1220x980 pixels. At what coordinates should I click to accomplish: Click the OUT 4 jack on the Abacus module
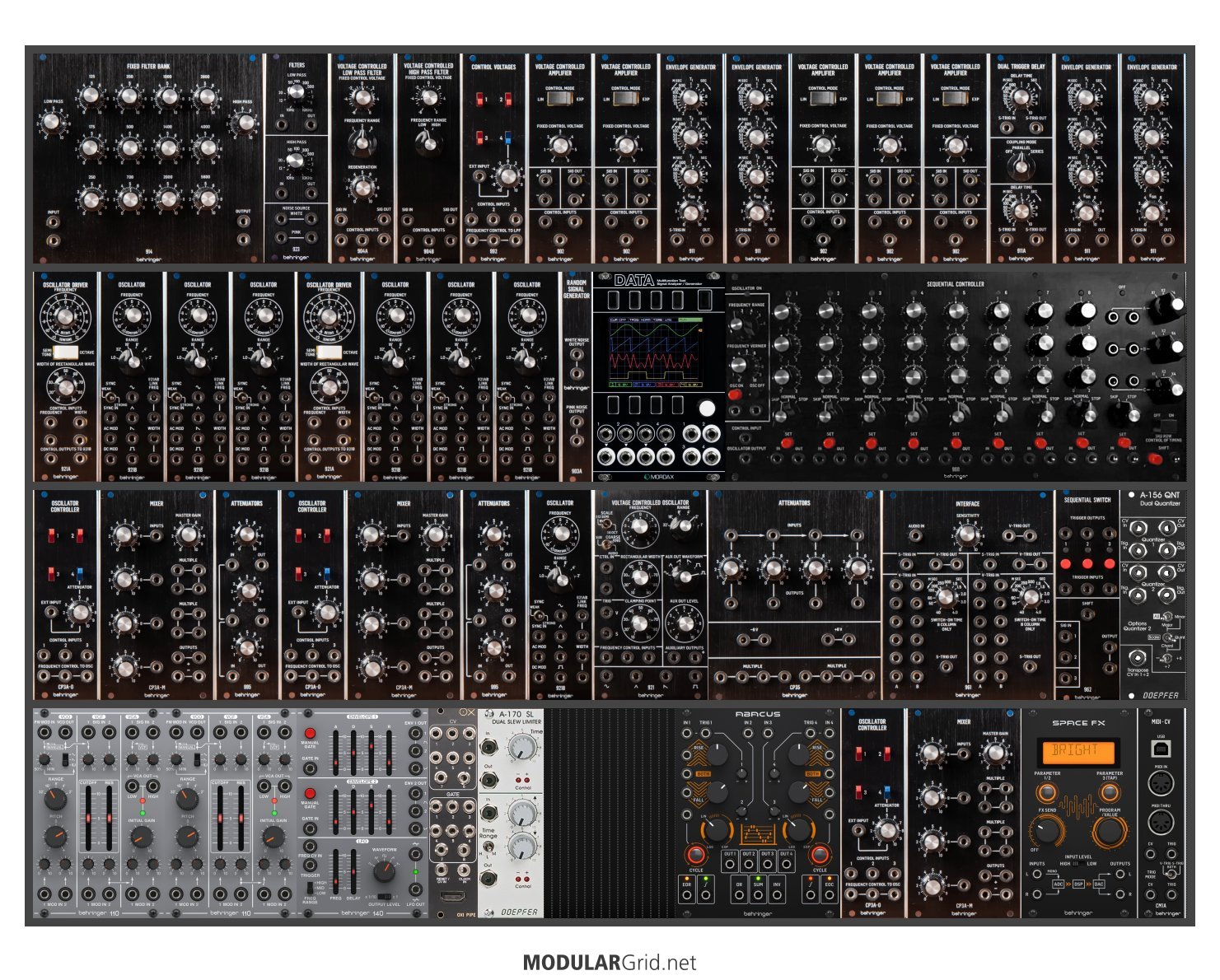coord(787,865)
